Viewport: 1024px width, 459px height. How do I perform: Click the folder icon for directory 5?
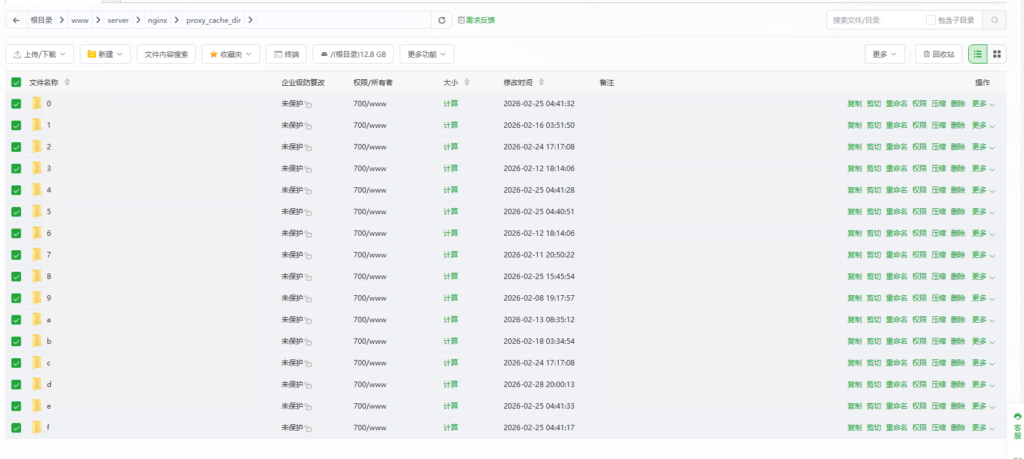click(x=36, y=212)
